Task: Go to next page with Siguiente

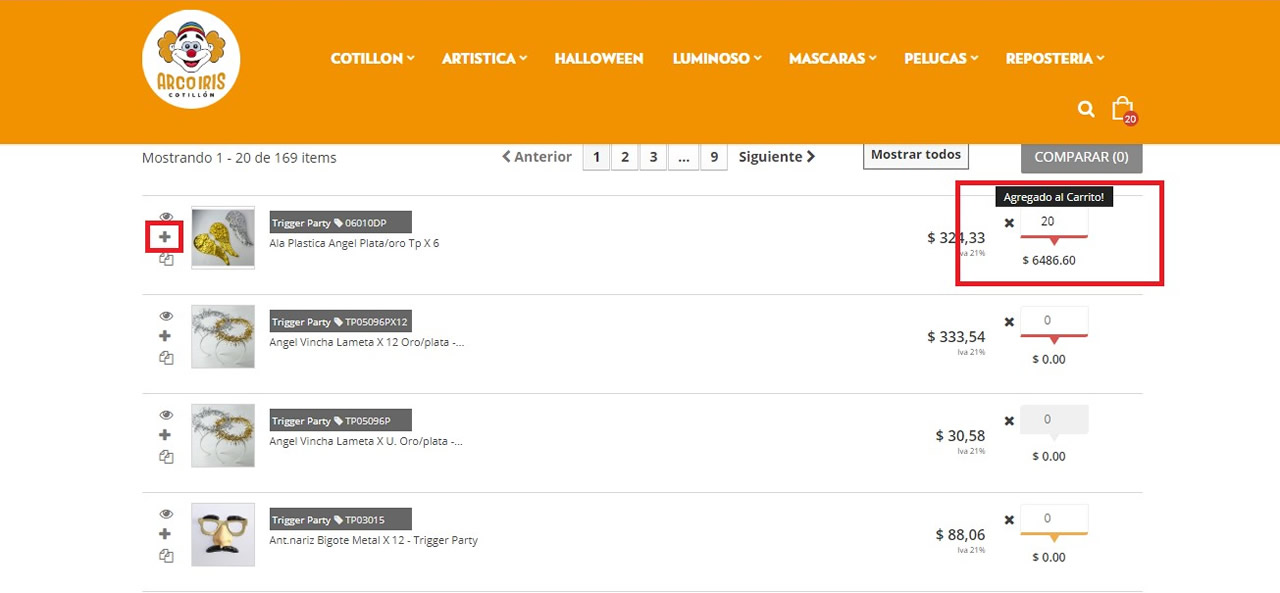Action: coord(777,157)
